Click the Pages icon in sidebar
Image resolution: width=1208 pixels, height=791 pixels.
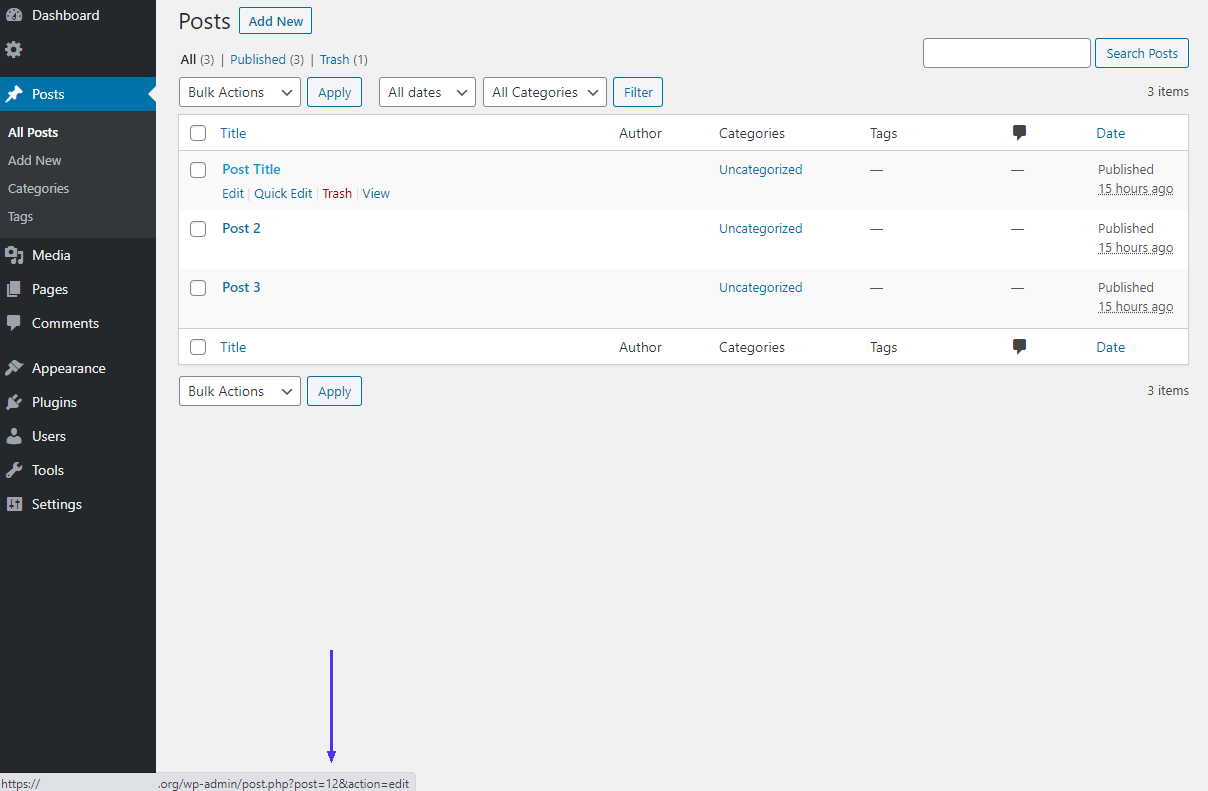(x=14, y=289)
